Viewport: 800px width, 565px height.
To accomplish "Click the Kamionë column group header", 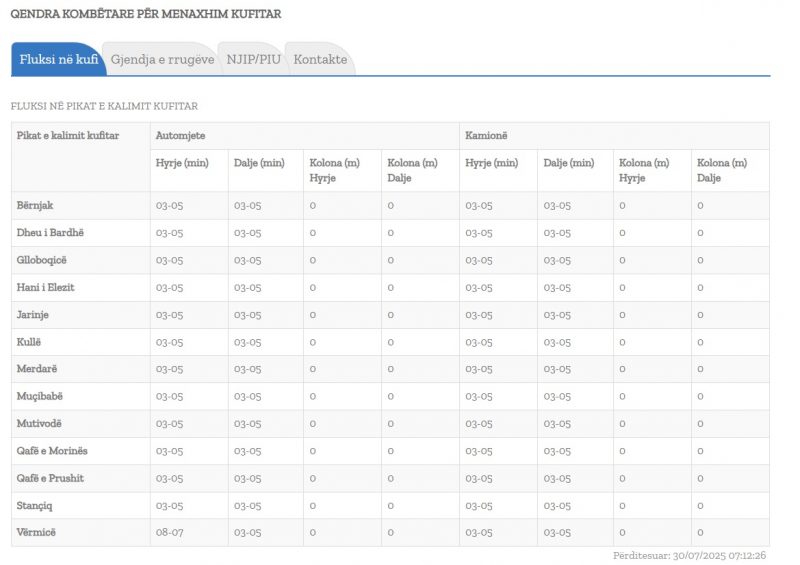I will pyautogui.click(x=487, y=135).
